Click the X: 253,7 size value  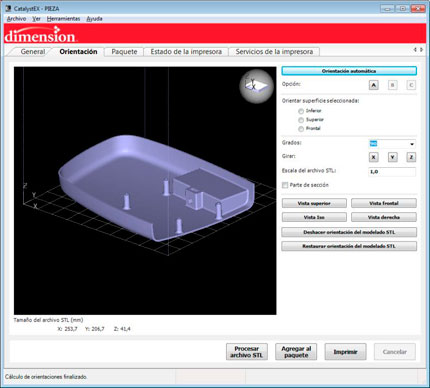pyautogui.click(x=67, y=329)
